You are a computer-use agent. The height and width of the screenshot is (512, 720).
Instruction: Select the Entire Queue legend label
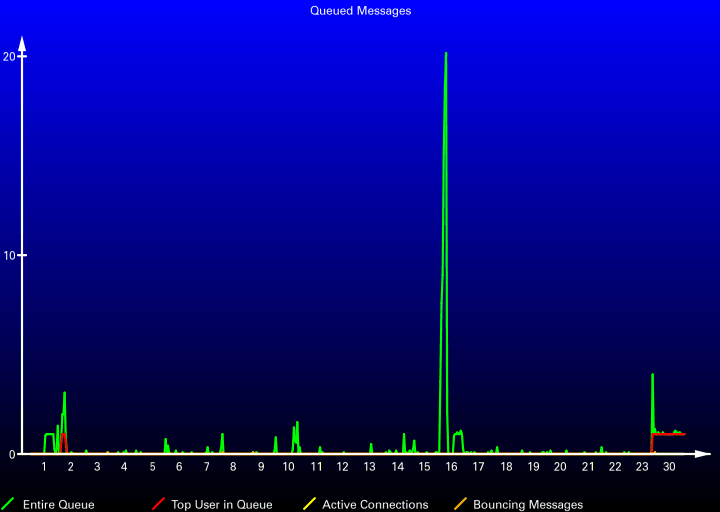[58, 505]
